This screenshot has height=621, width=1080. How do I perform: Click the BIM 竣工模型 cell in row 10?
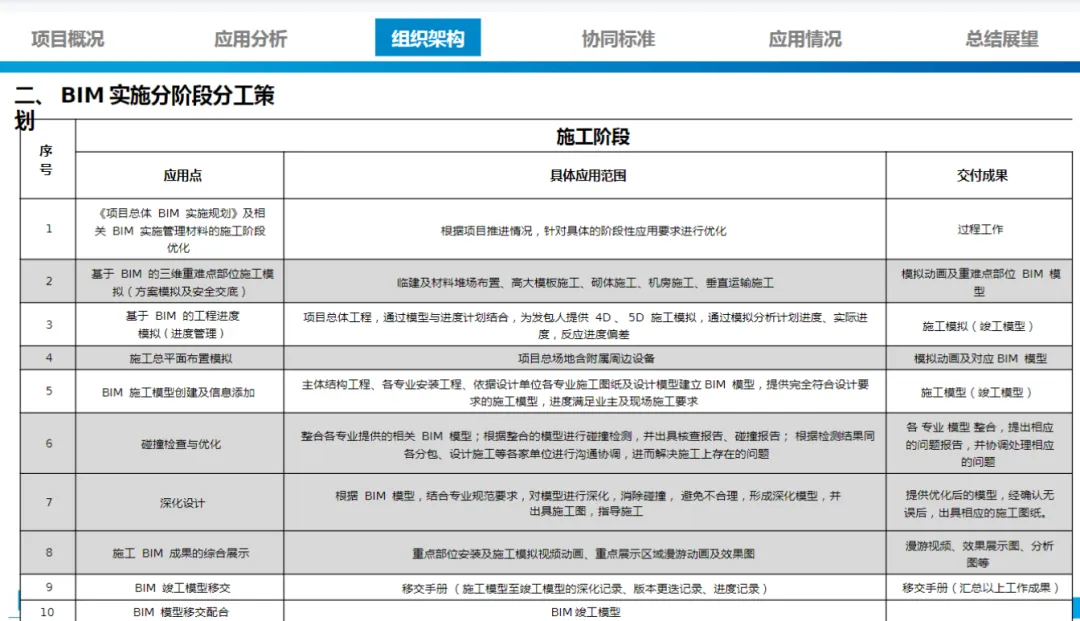click(x=585, y=611)
